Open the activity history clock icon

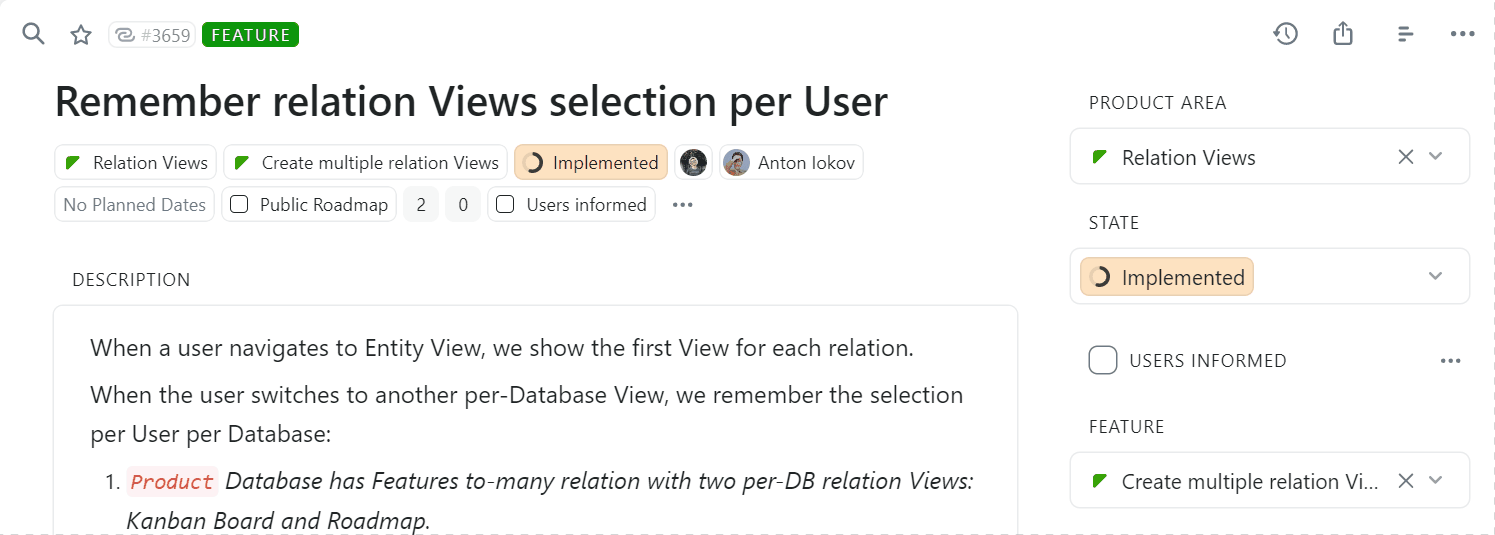click(x=1285, y=34)
